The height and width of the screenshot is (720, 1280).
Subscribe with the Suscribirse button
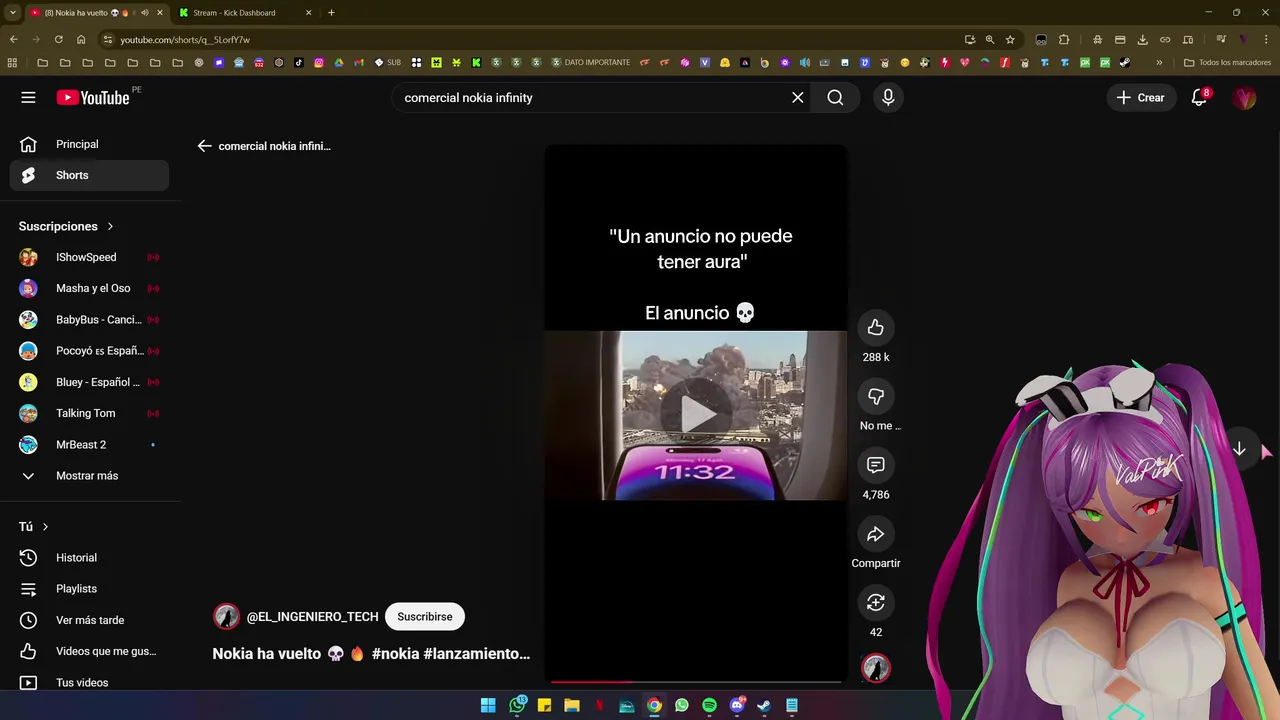click(425, 616)
